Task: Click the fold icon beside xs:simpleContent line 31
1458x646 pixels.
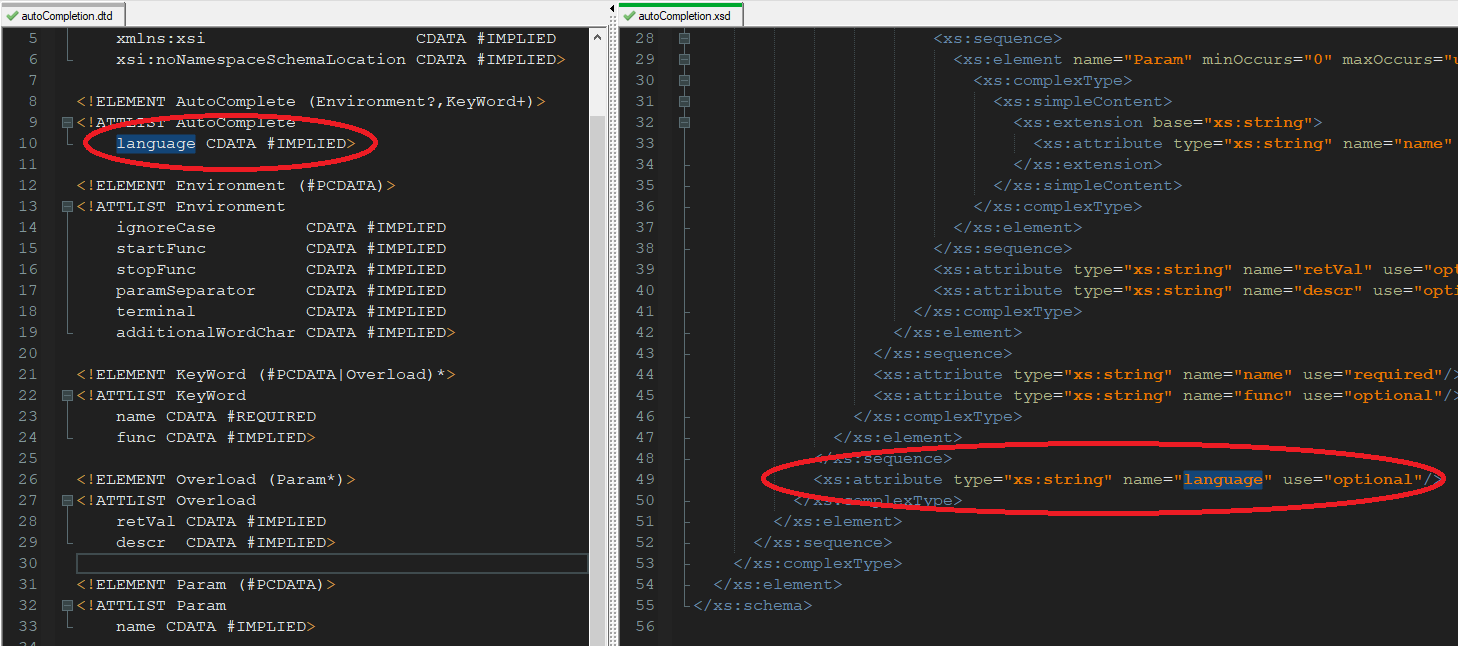Action: click(x=682, y=101)
